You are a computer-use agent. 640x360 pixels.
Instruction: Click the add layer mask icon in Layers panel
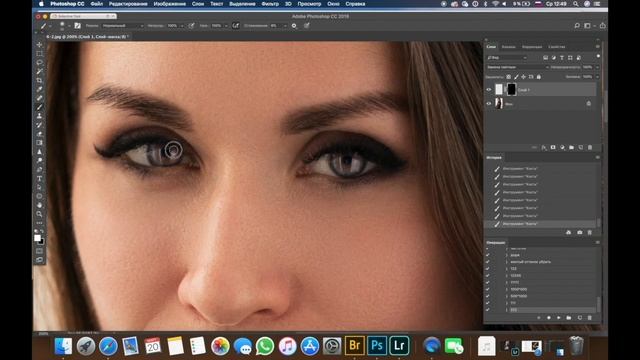pos(553,147)
